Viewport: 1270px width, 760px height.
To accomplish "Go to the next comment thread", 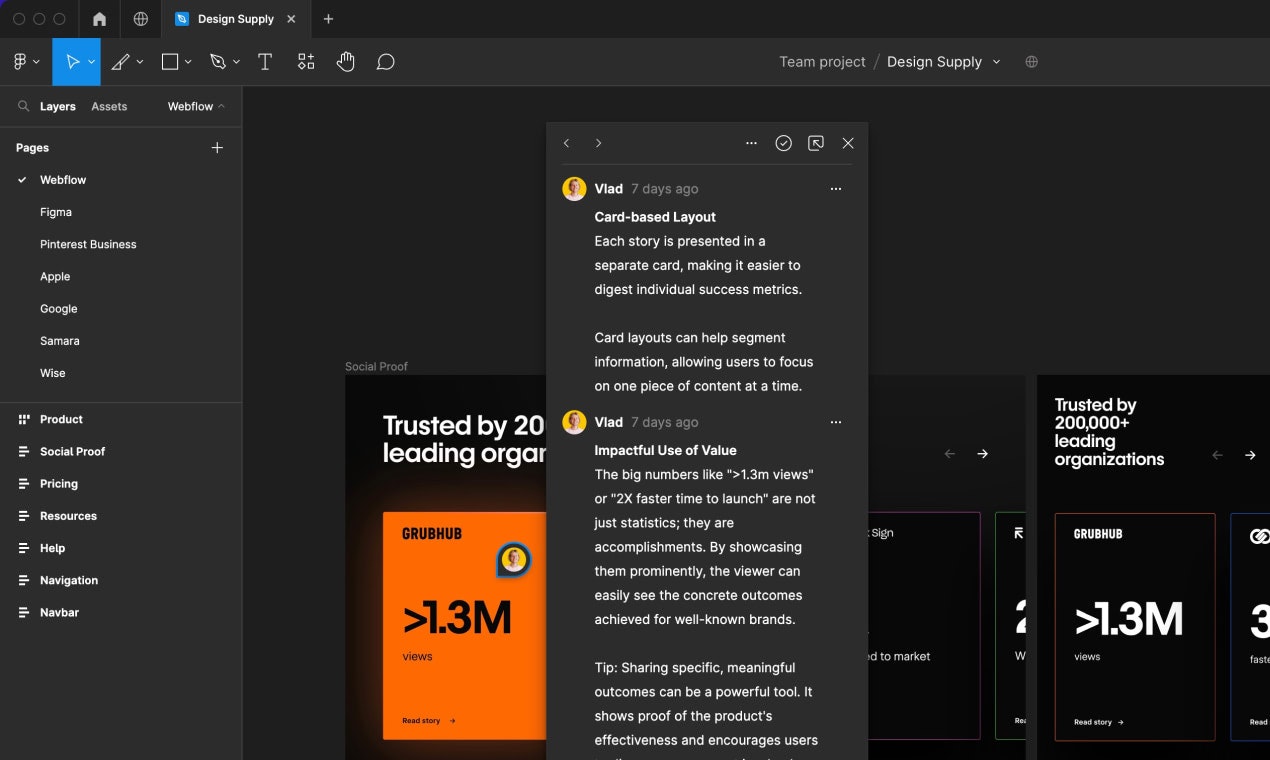I will [x=598, y=143].
